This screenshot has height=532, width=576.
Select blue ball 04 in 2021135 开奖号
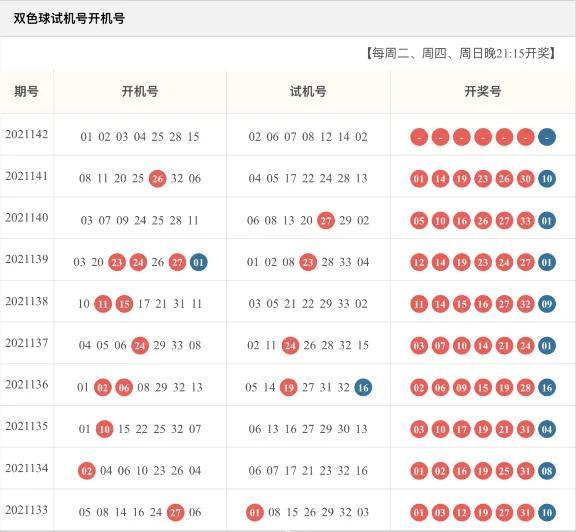tap(547, 429)
